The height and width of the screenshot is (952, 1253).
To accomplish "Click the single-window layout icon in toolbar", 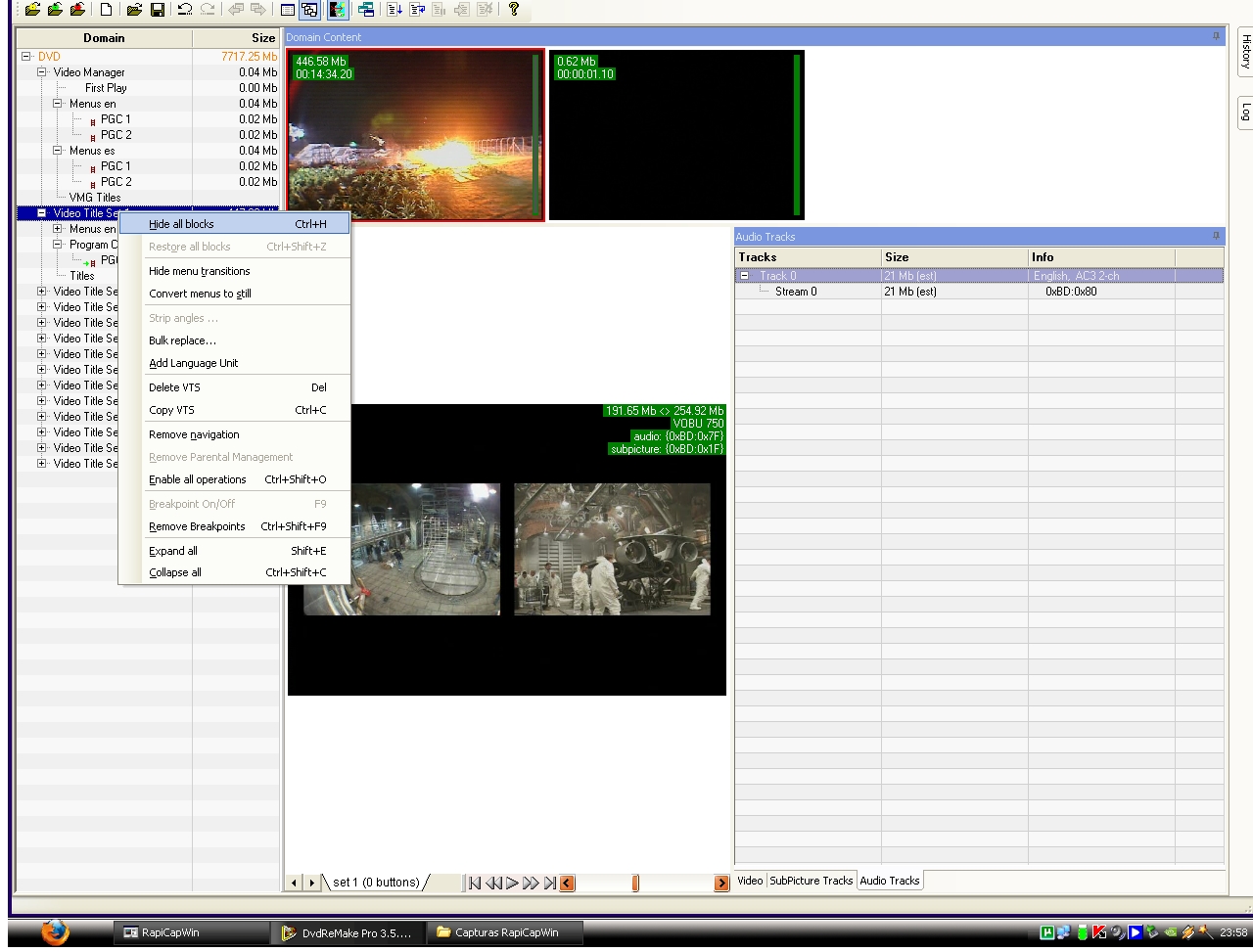I will tap(287, 10).
